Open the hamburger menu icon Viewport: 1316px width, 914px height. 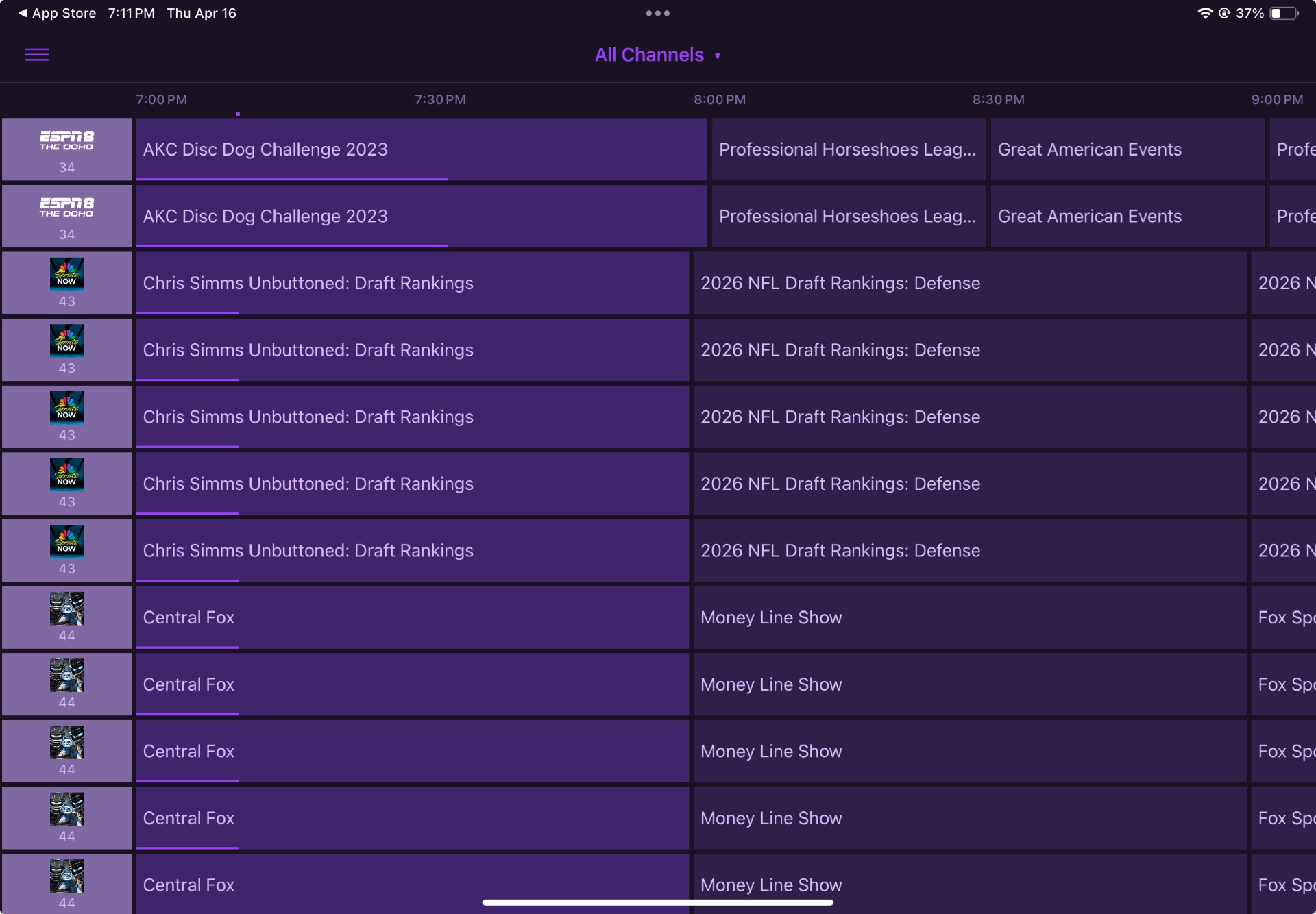tap(37, 55)
